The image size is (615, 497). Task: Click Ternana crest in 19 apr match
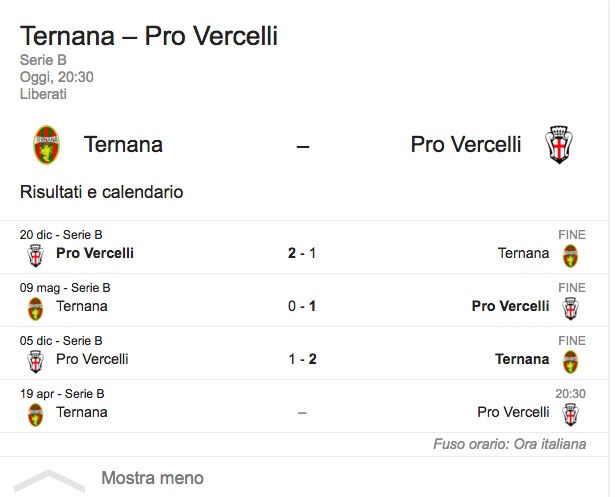(x=36, y=414)
